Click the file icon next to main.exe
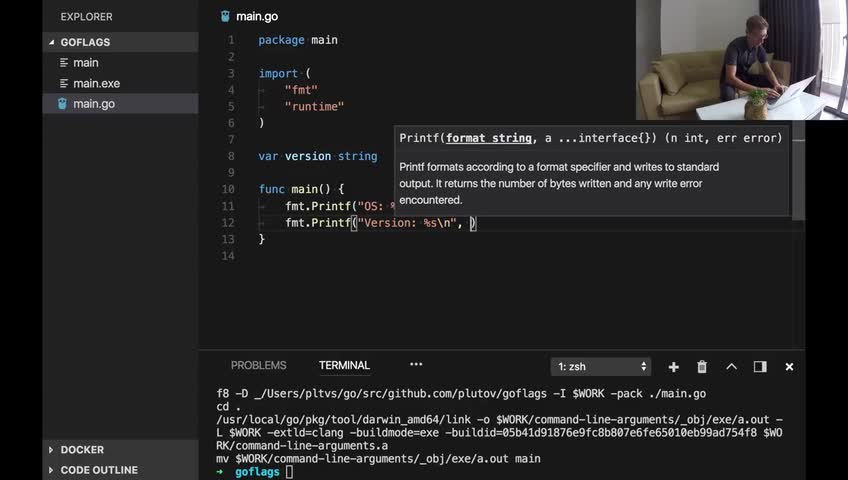 point(64,83)
